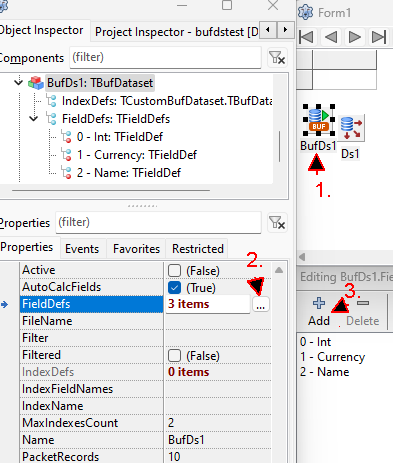Go to last record in navigator
The image size is (393, 463).
[x=379, y=37]
